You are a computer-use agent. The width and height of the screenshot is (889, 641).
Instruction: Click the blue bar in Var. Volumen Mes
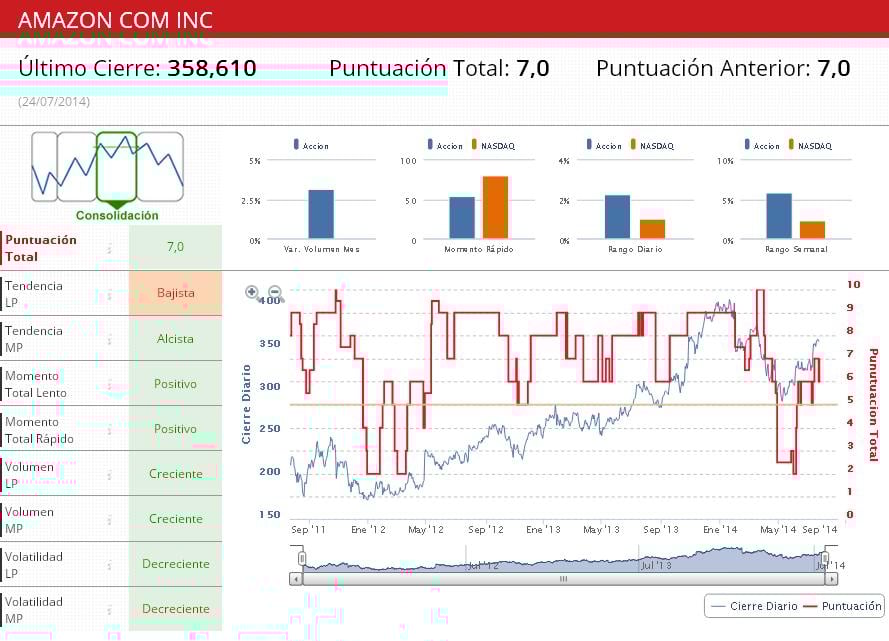click(x=321, y=214)
